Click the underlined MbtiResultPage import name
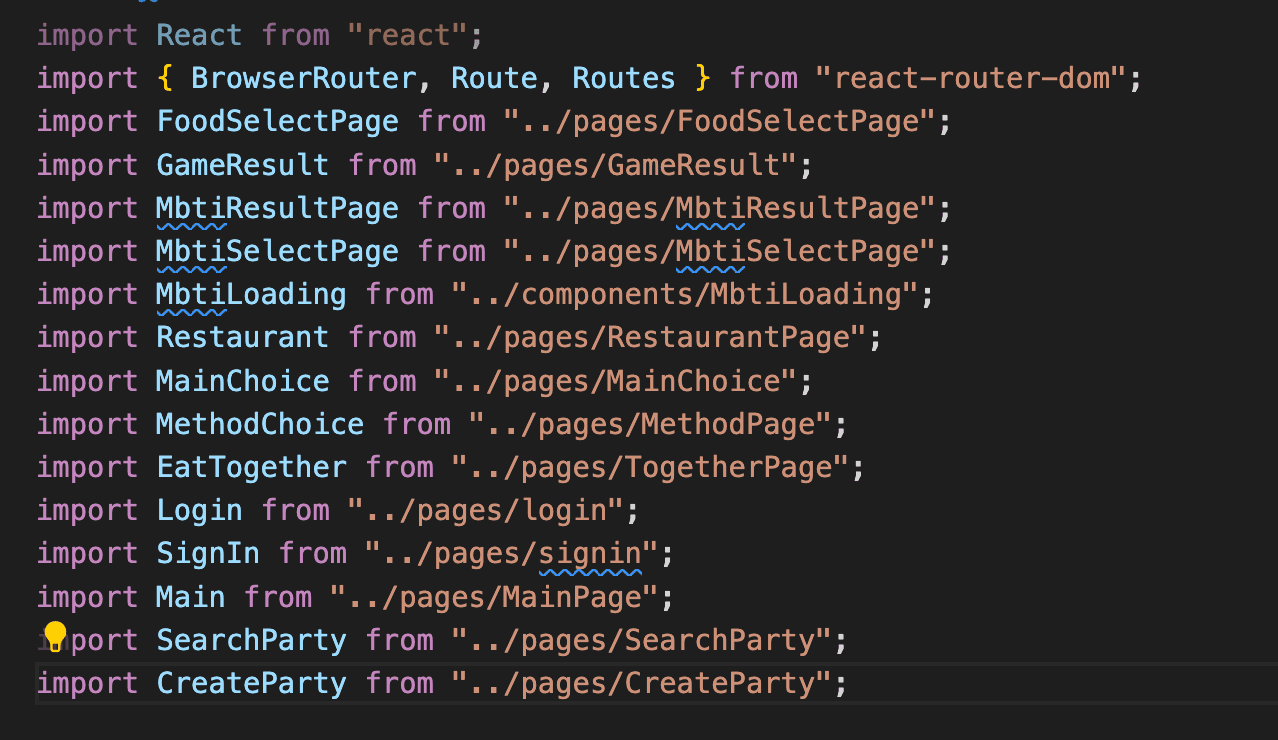The height and width of the screenshot is (740, 1278). 277,208
